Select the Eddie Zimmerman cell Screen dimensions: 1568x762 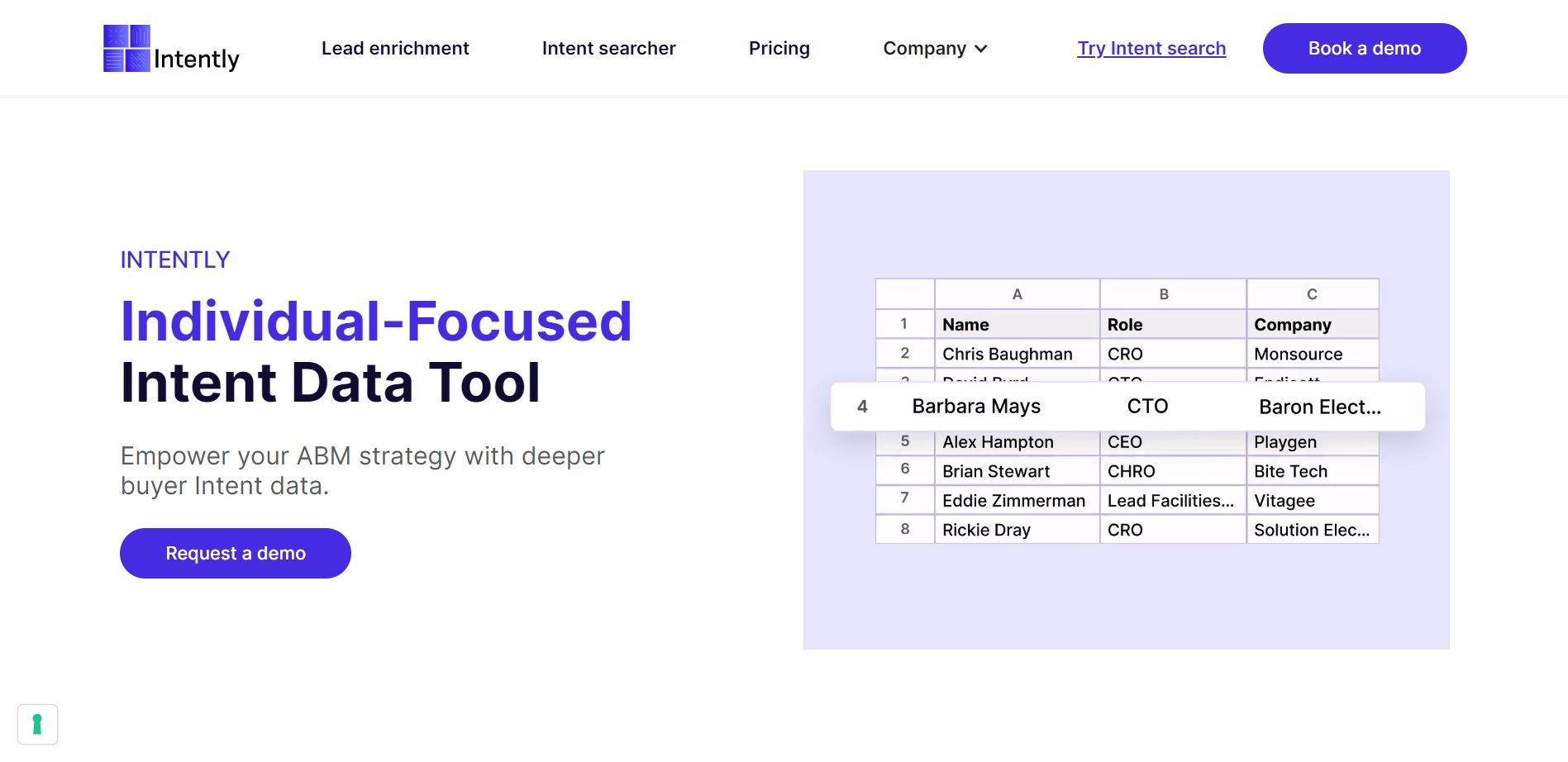coord(1017,501)
